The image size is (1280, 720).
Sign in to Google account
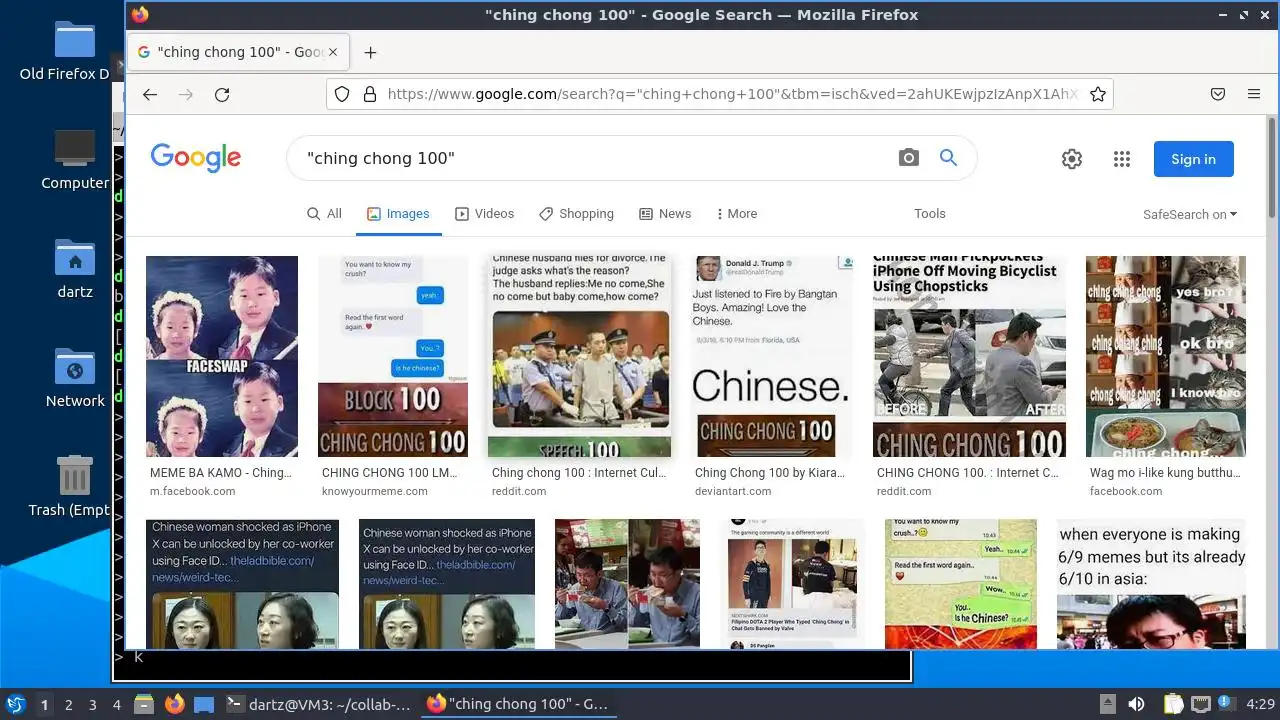pyautogui.click(x=1194, y=159)
